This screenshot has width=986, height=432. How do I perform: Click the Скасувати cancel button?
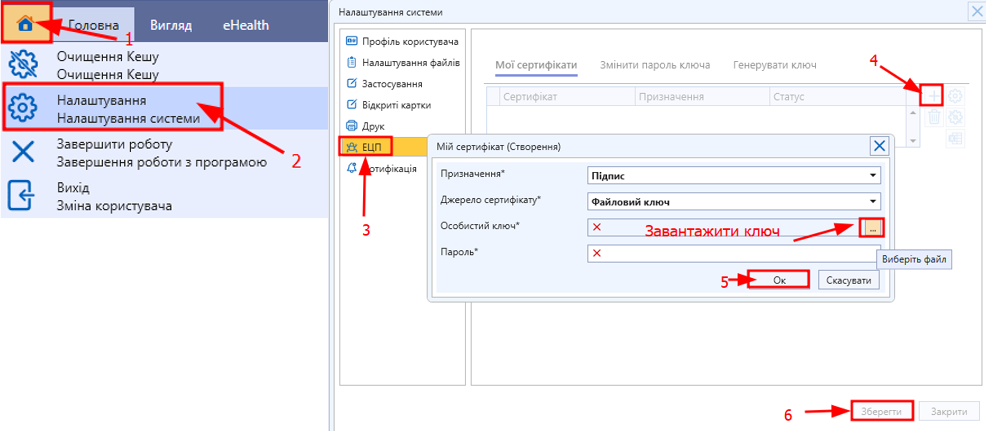pyautogui.click(x=848, y=280)
